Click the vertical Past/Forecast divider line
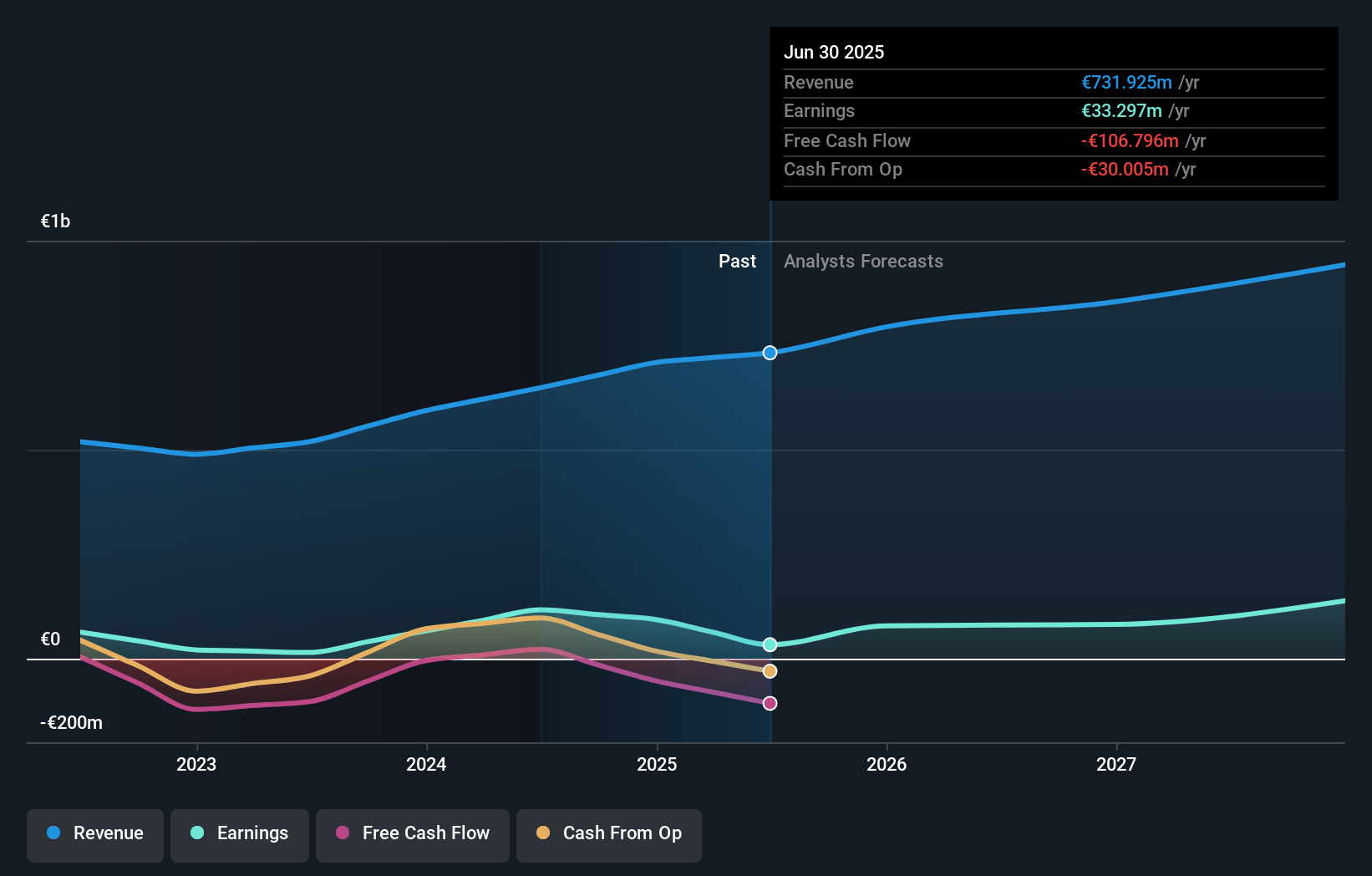 (770, 502)
